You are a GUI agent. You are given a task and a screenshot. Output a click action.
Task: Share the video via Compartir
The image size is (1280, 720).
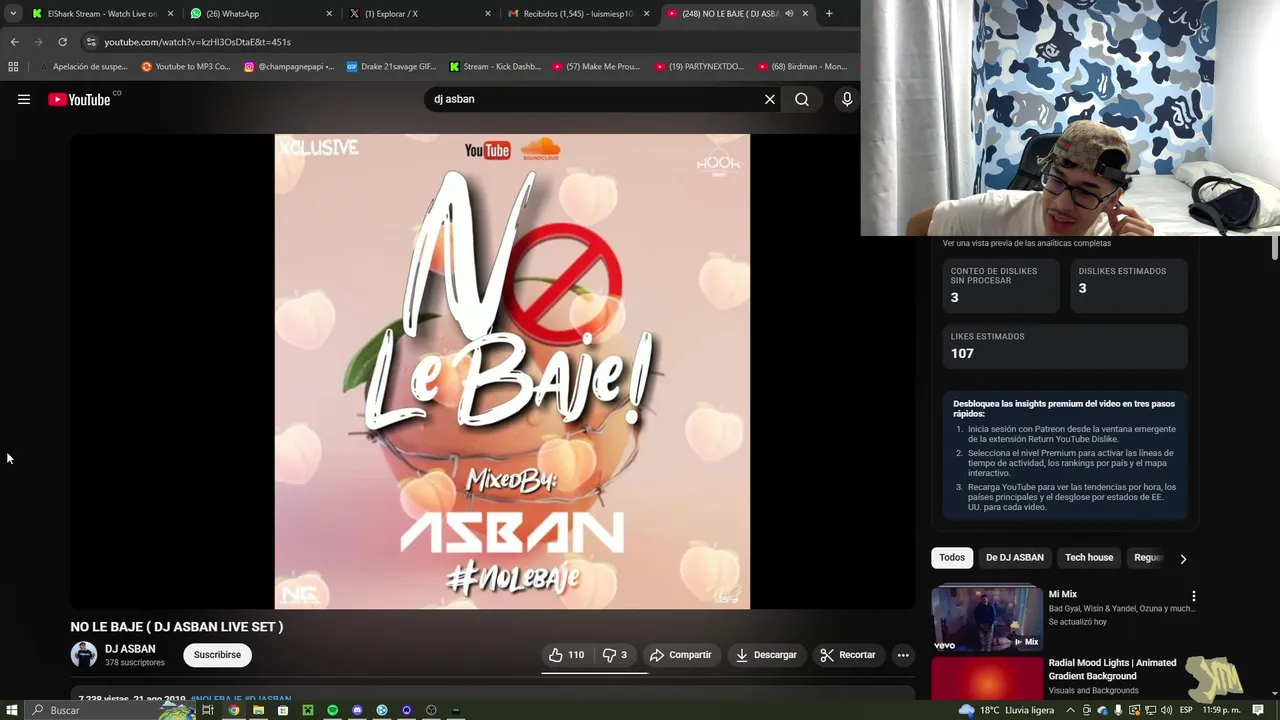[680, 655]
